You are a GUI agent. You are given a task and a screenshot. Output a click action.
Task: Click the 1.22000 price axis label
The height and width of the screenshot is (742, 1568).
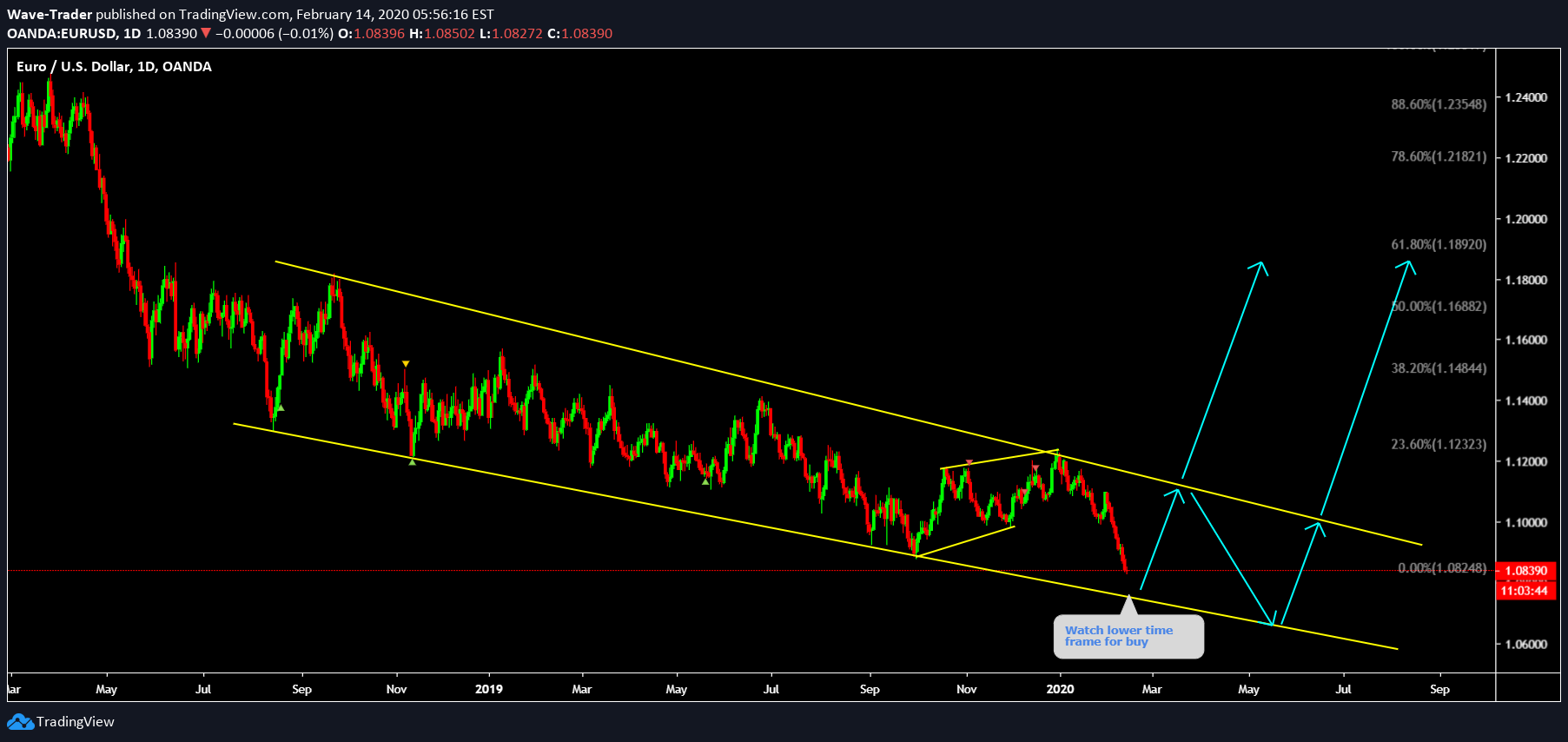[x=1525, y=158]
